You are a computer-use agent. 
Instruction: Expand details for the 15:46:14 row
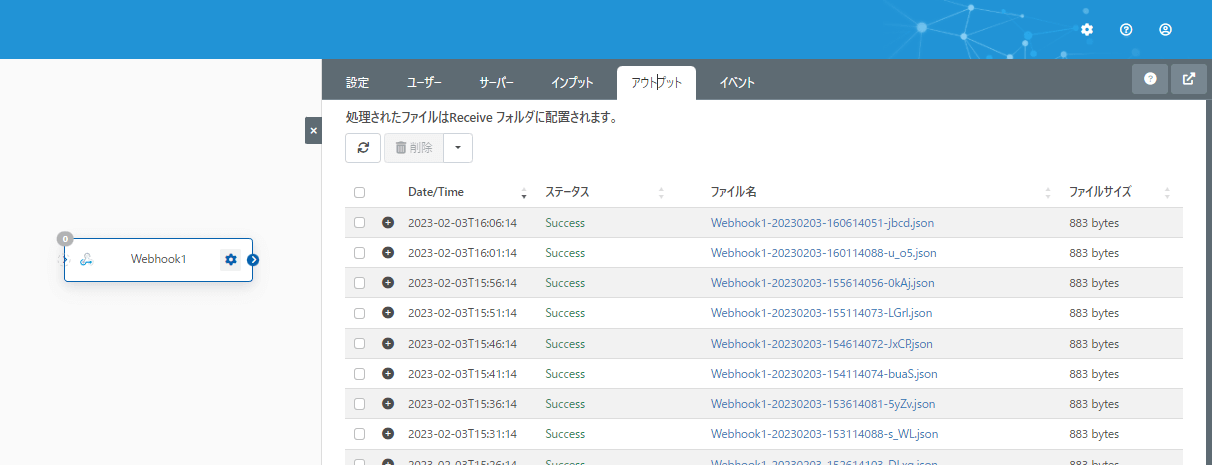(x=388, y=343)
